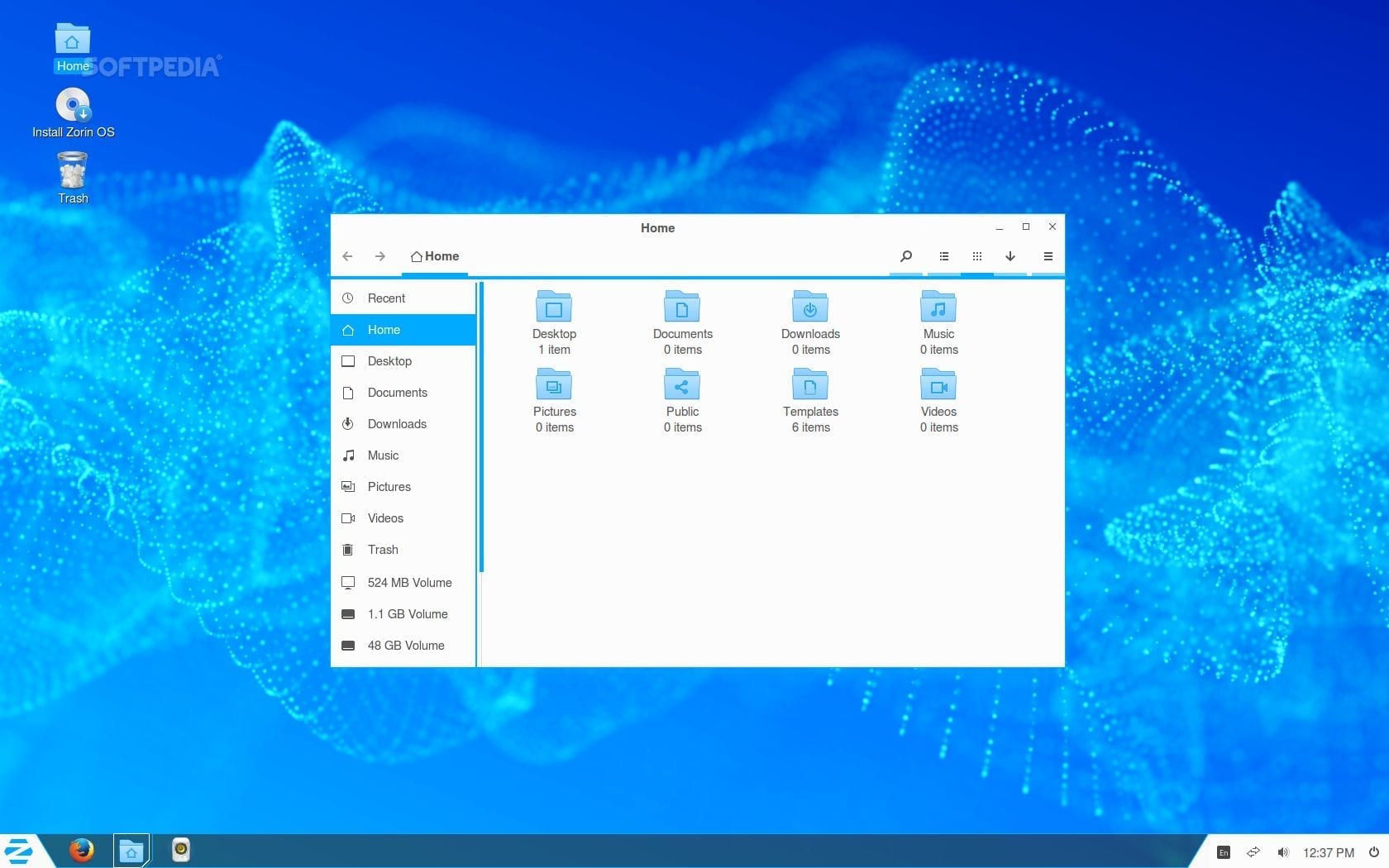Open the Public shared folder
Image resolution: width=1389 pixels, height=868 pixels.
682,385
